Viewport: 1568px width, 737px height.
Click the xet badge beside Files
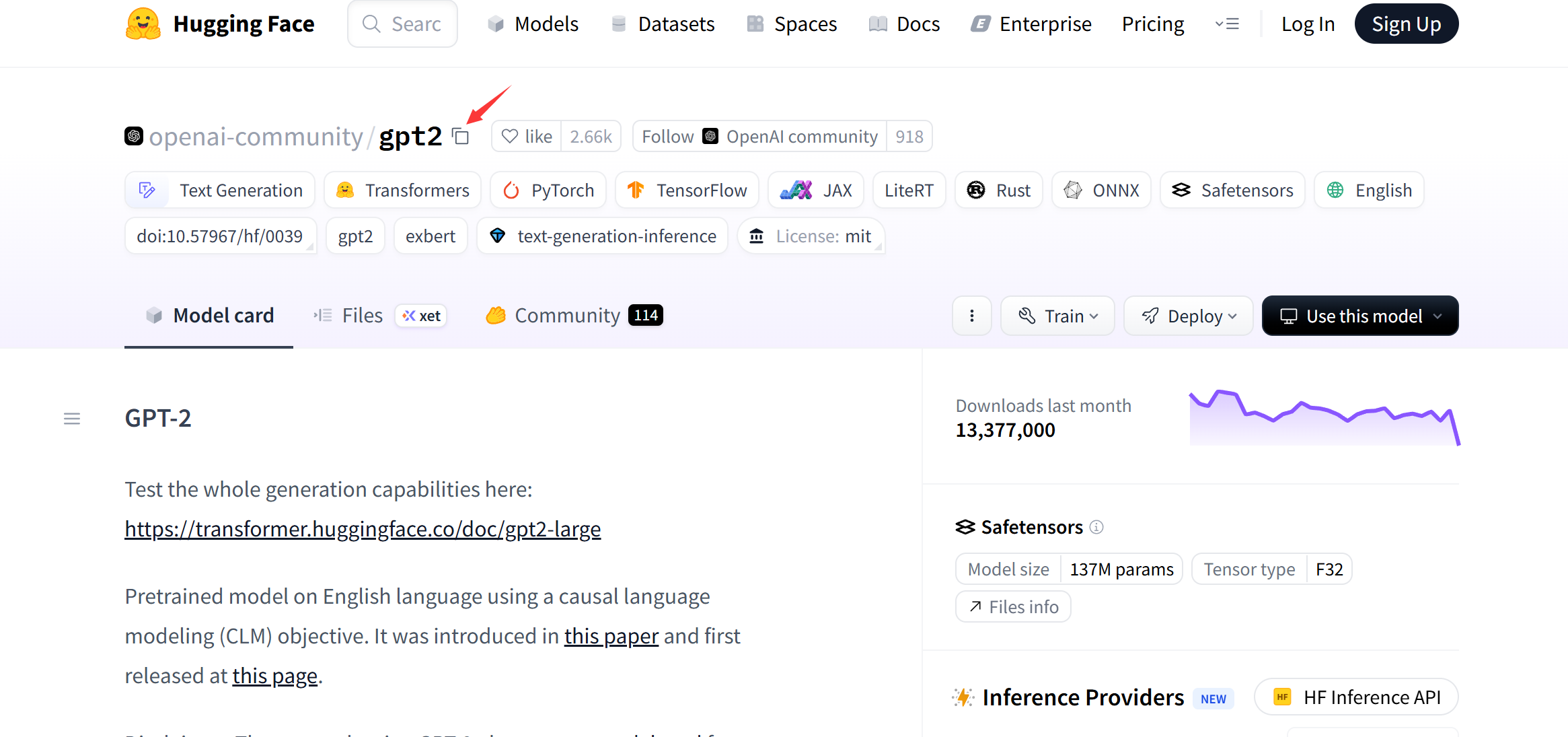click(422, 316)
